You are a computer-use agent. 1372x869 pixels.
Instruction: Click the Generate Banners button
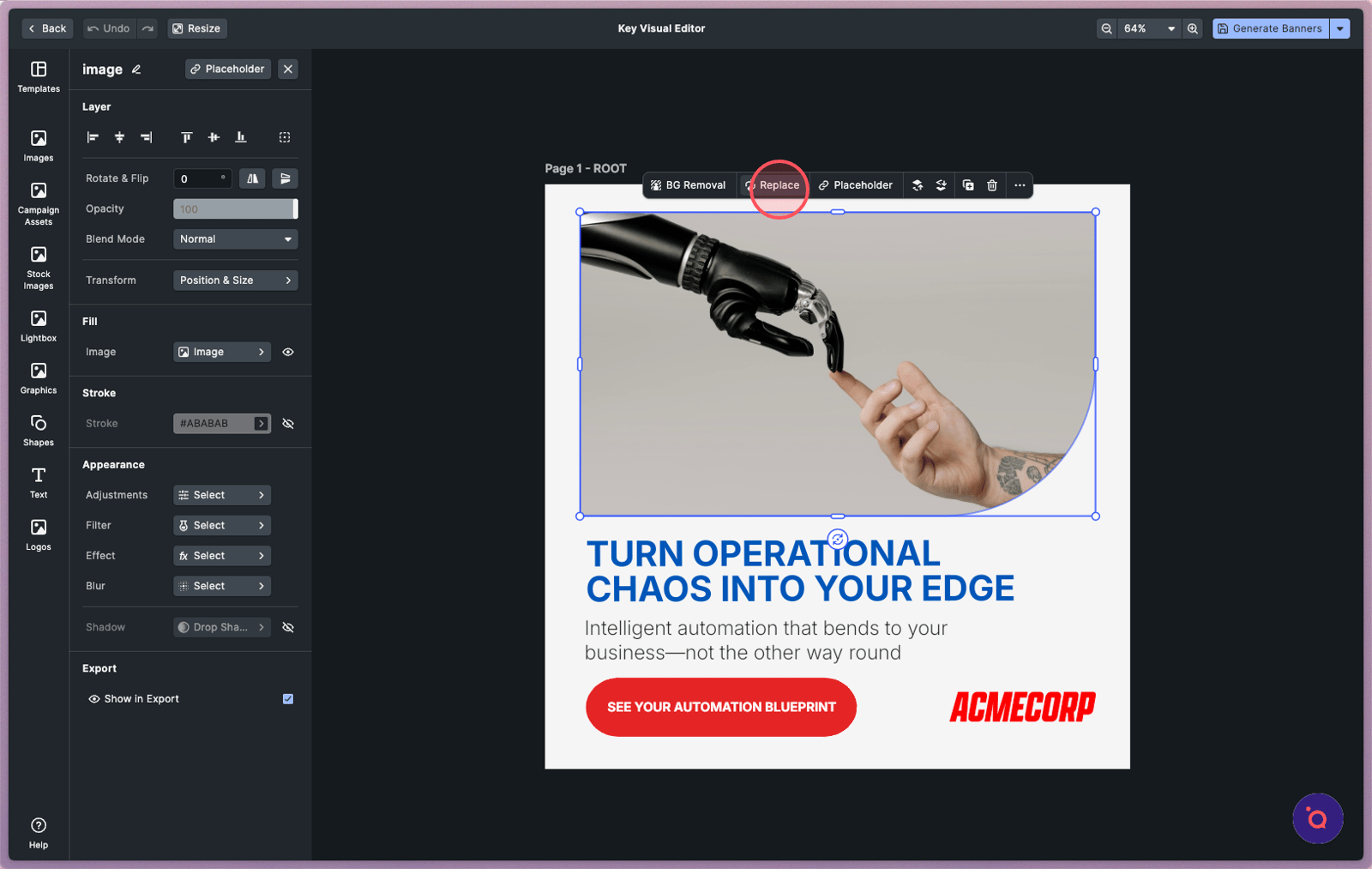[1270, 28]
